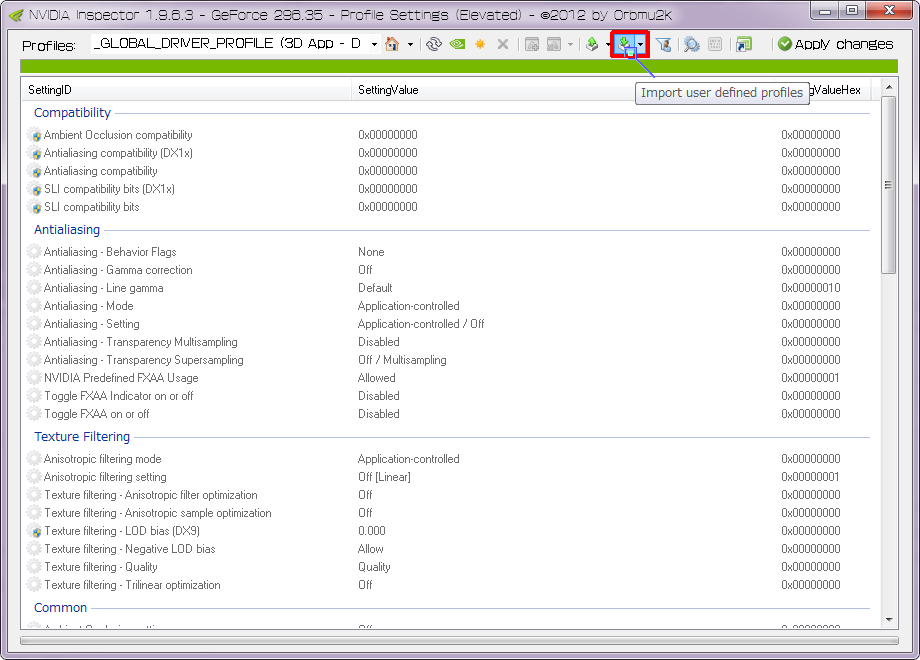This screenshot has width=920, height=660.
Task: Click the add-application-to-profile window icon
Action: (532, 44)
